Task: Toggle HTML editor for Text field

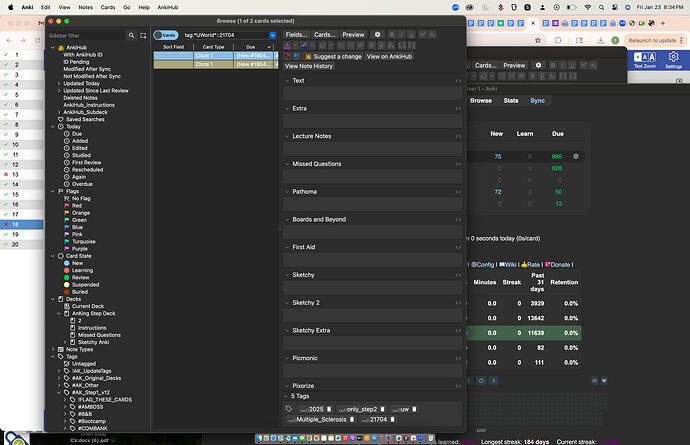Action: click(x=459, y=81)
